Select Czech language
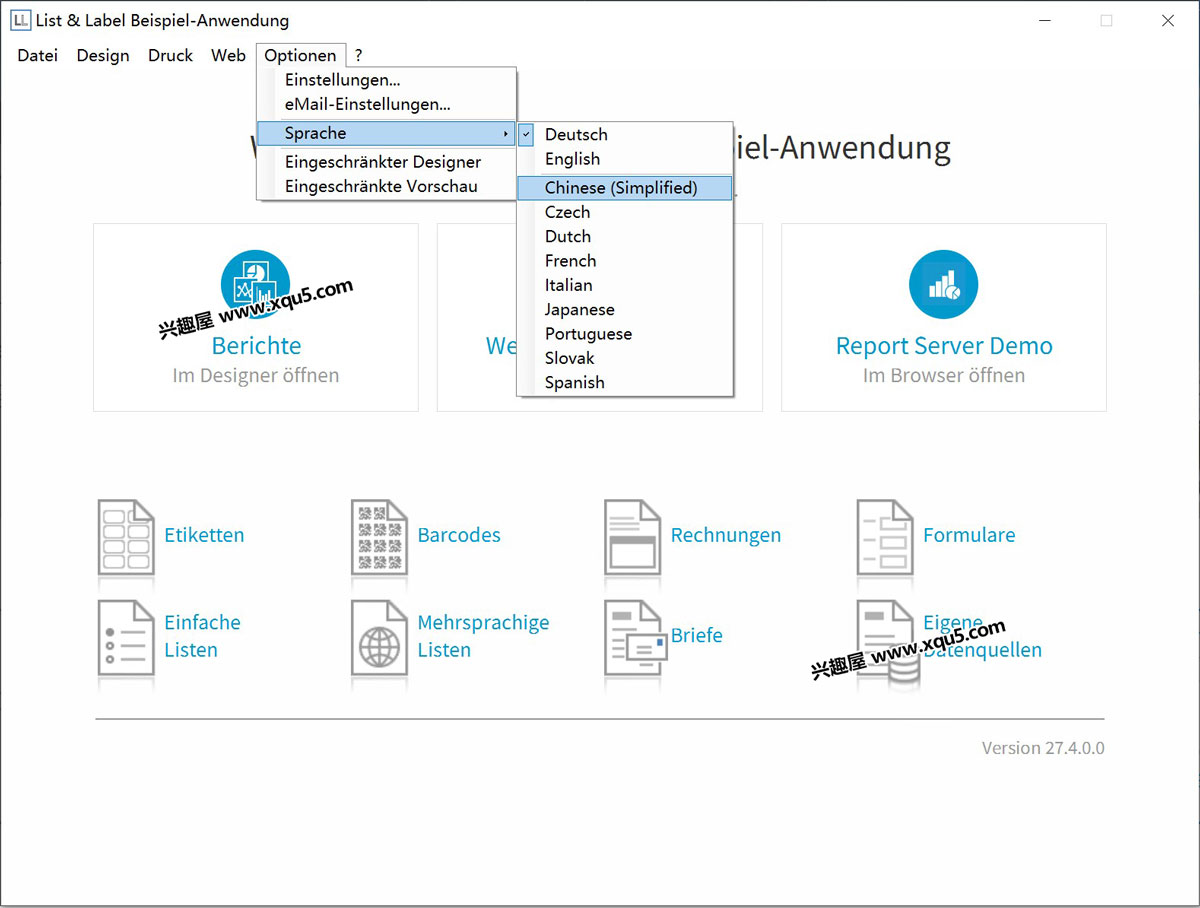 tap(625, 212)
